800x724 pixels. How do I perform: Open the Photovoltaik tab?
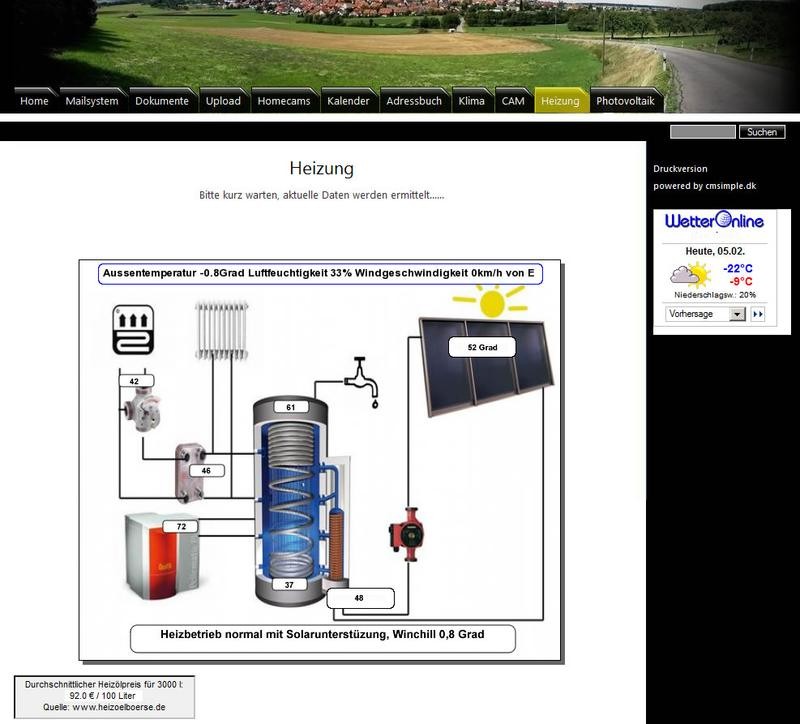[x=624, y=101]
